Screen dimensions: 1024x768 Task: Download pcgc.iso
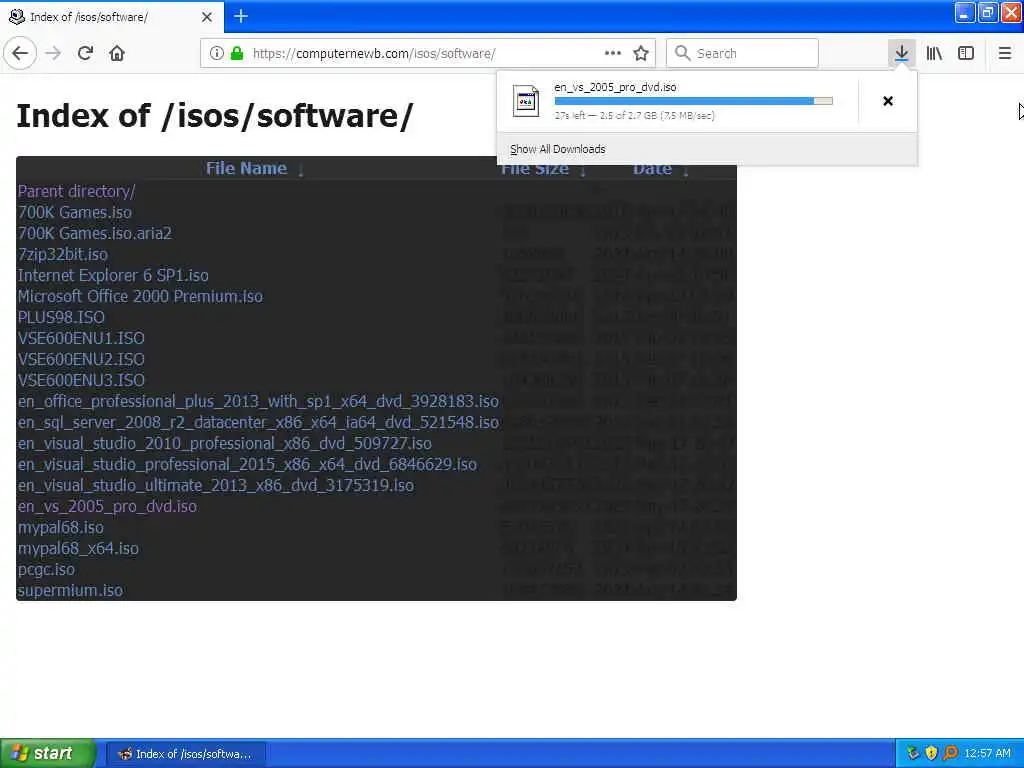point(46,569)
